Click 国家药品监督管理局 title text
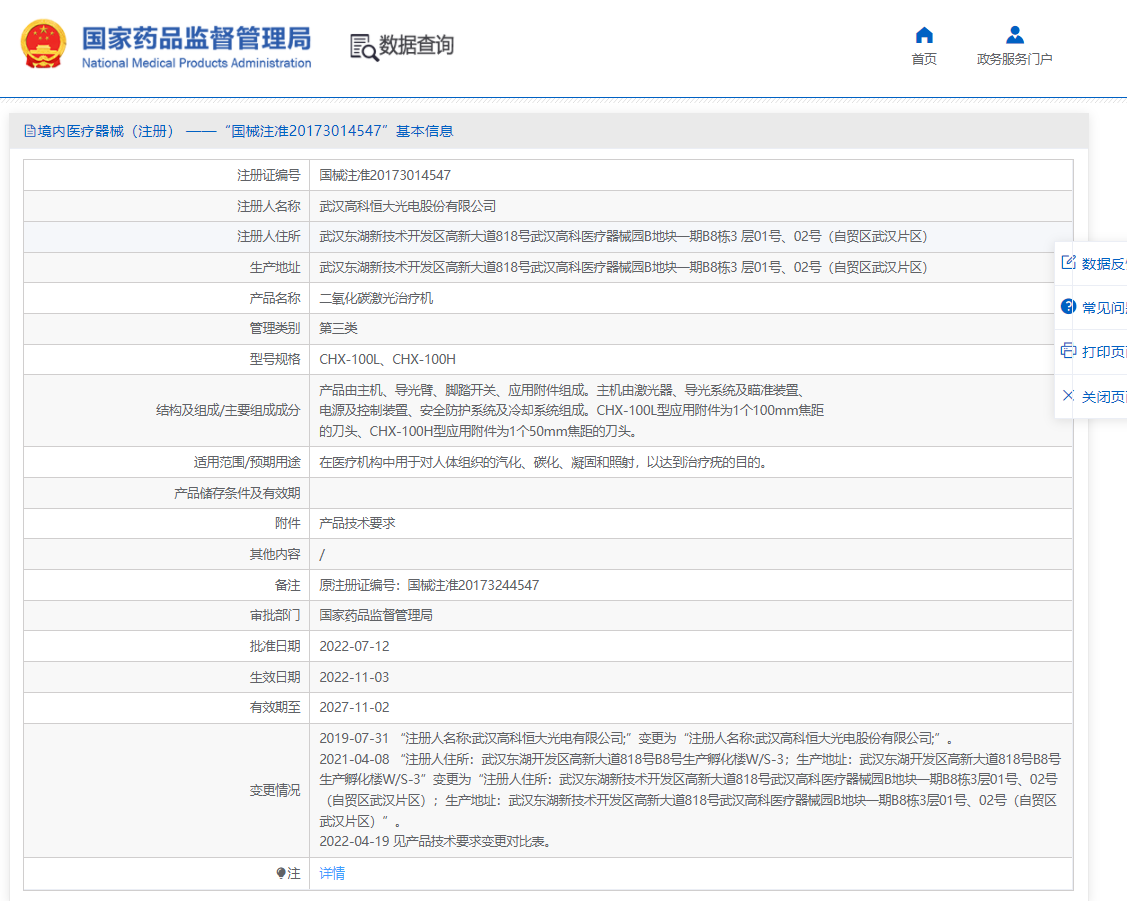 point(196,38)
